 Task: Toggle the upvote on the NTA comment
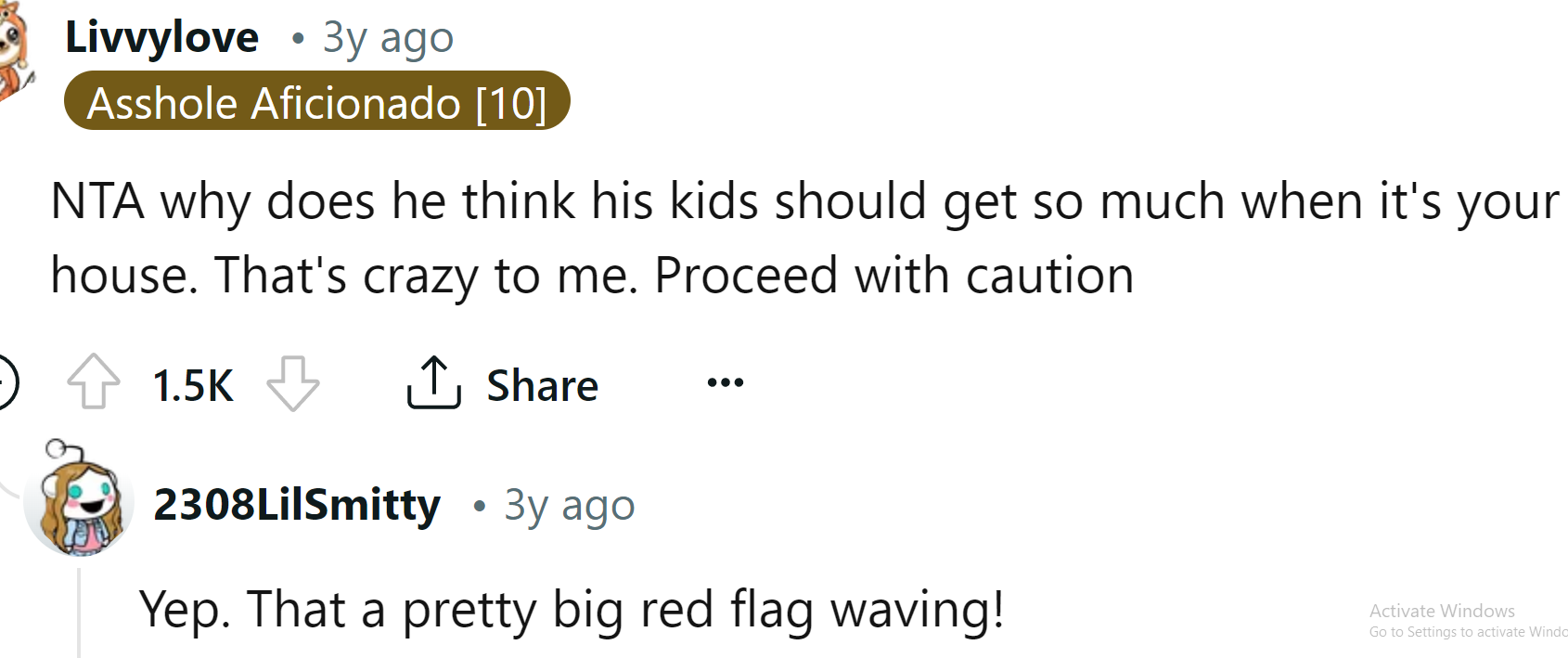(93, 383)
